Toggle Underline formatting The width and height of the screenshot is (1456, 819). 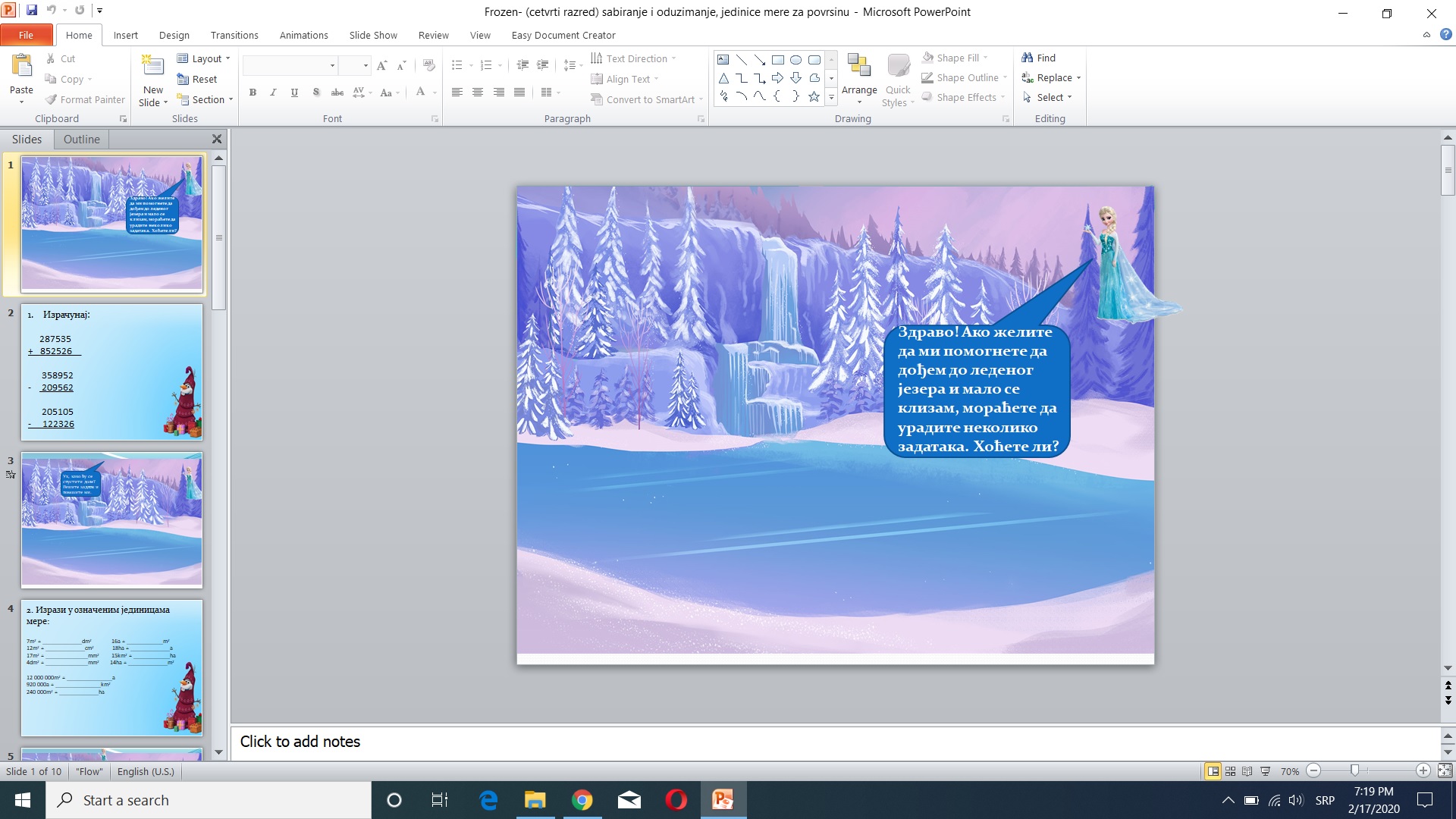point(294,93)
